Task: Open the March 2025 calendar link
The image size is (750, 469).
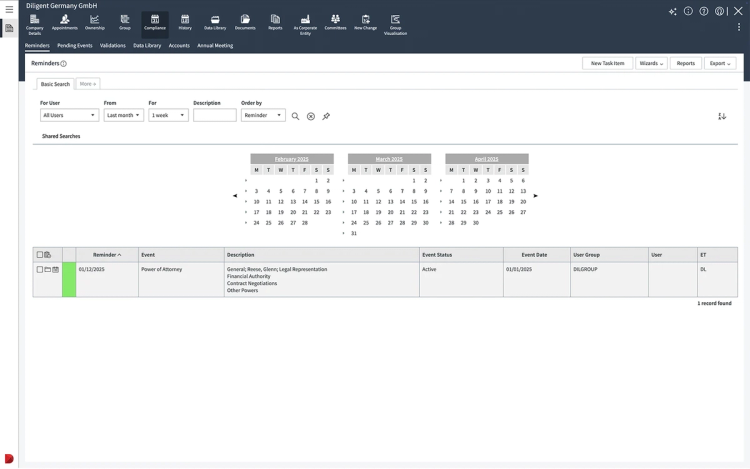Action: coord(389,159)
